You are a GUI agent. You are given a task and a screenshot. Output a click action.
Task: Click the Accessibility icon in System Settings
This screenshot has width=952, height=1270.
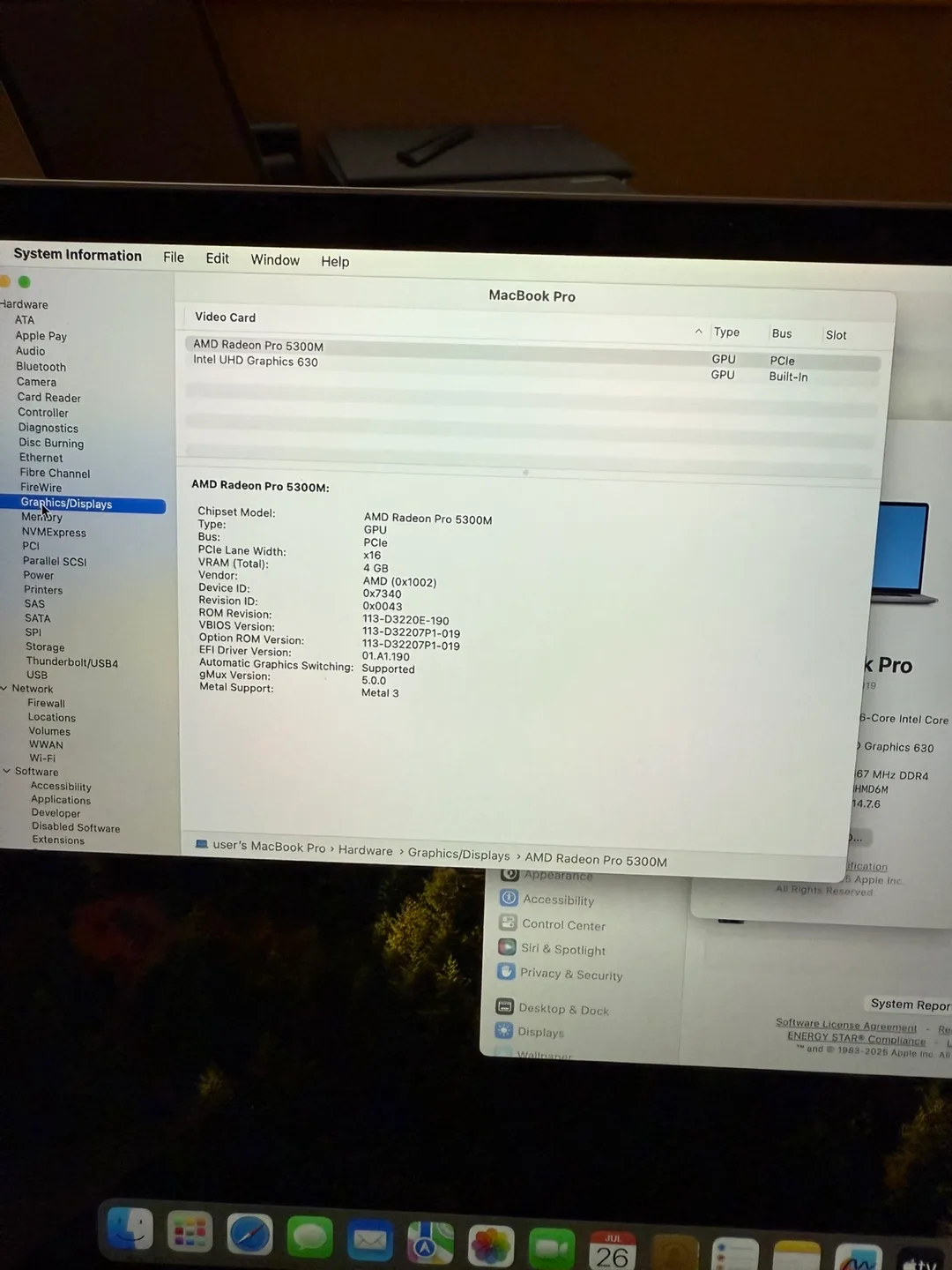click(509, 898)
